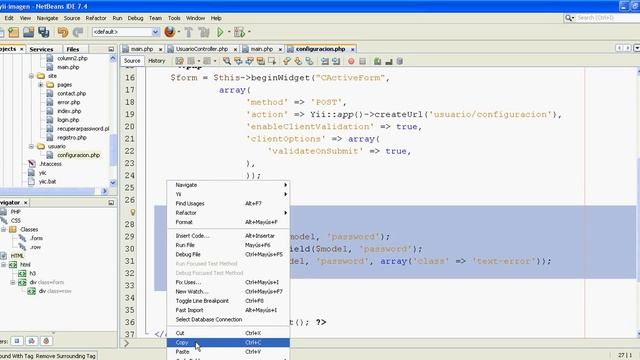
Task: Close the UsuarioController.php editor tab
Action: click(235, 49)
